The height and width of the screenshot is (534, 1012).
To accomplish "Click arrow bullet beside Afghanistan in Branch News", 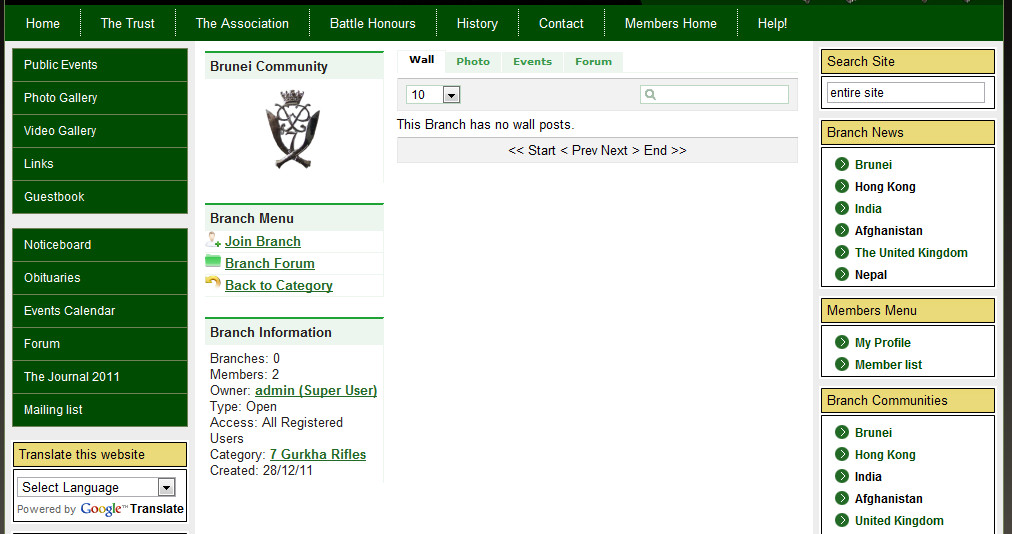I will click(x=842, y=230).
